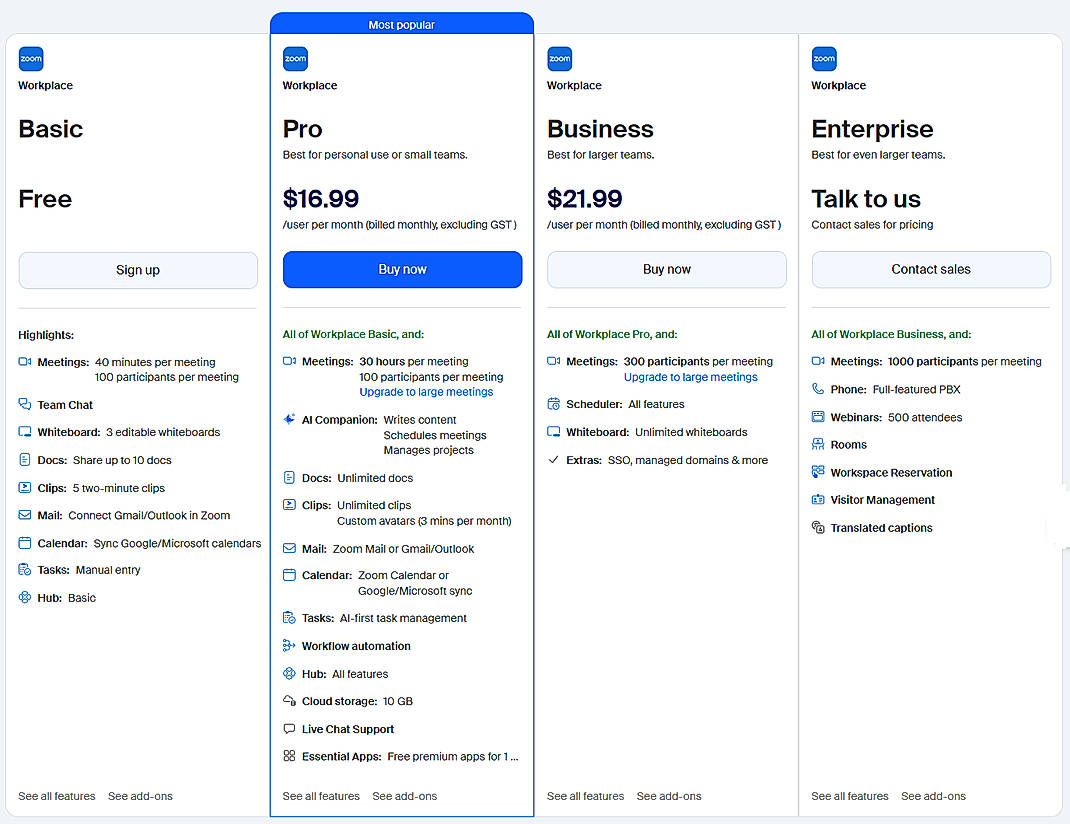
Task: Click Basic plan Docs icon
Action: (x=25, y=460)
